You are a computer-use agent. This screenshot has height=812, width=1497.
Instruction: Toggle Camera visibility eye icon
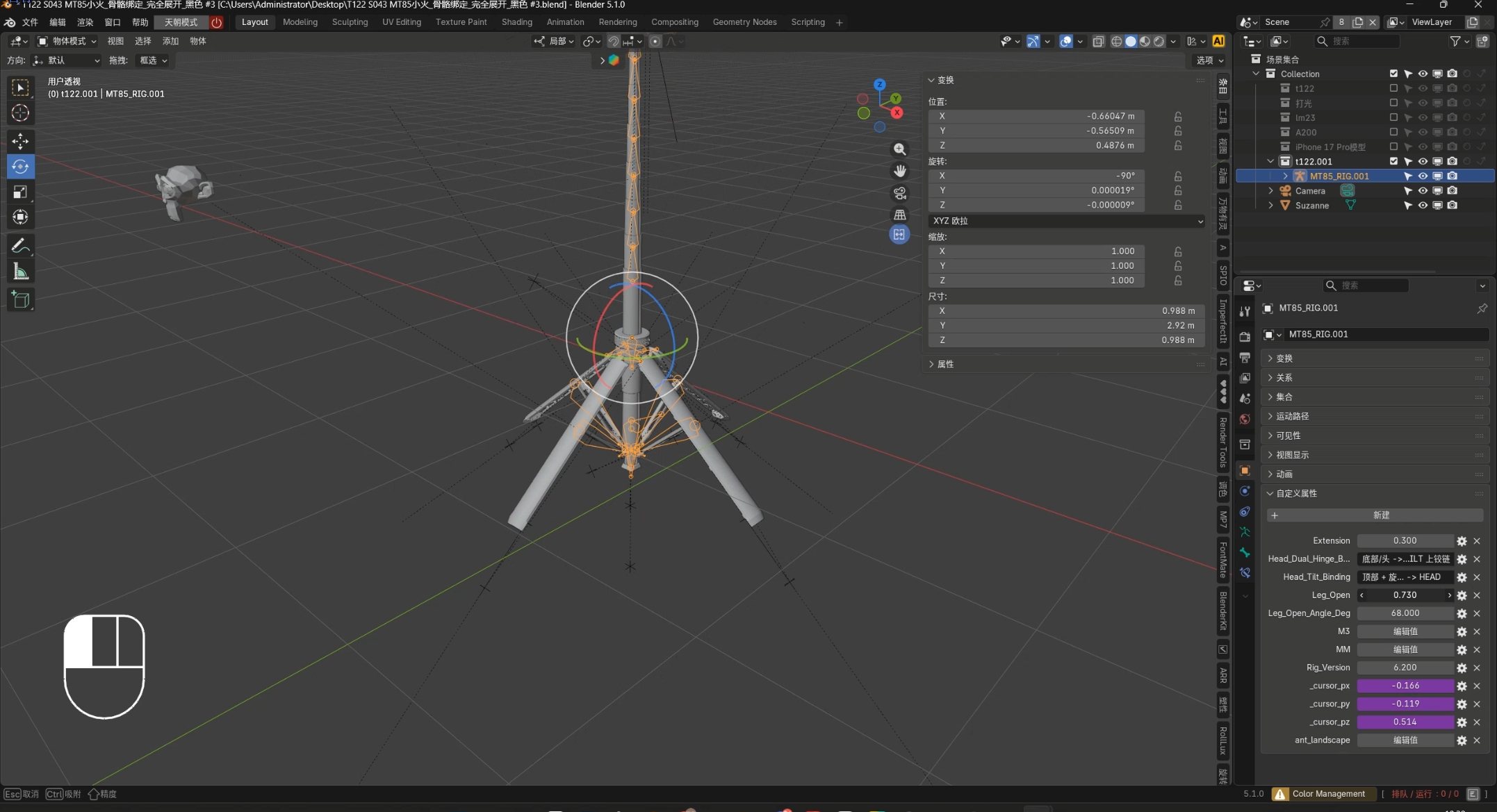pyautogui.click(x=1423, y=191)
